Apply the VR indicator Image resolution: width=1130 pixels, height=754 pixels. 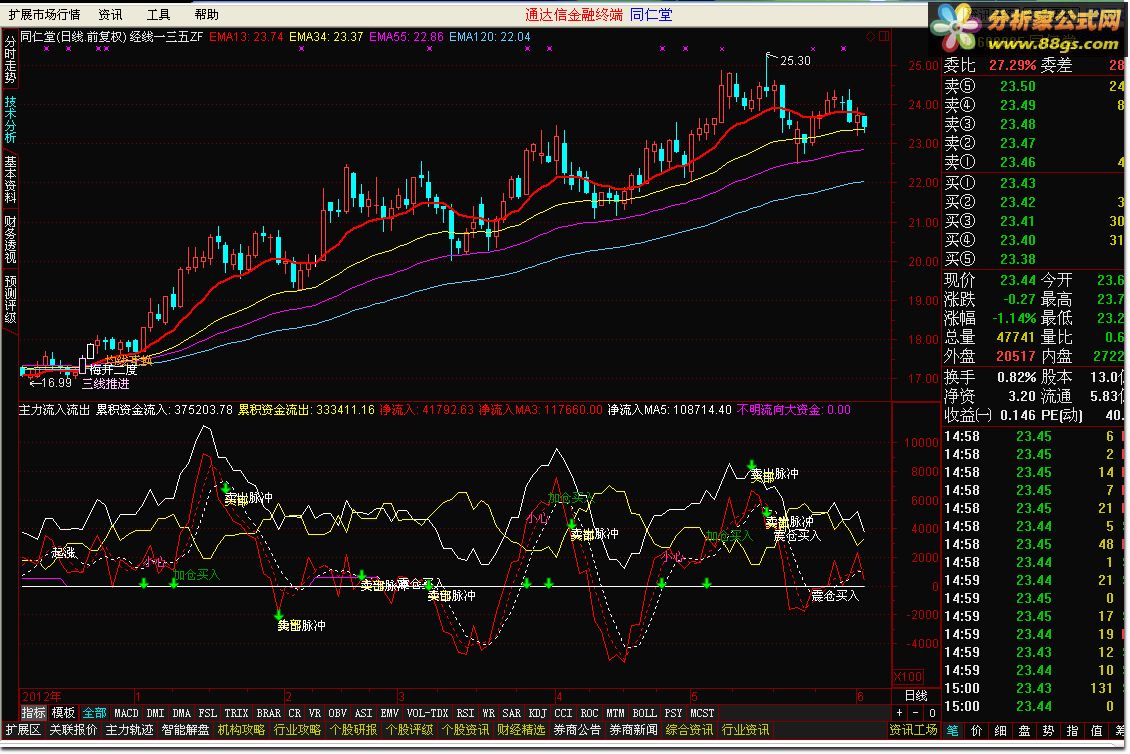coord(314,713)
